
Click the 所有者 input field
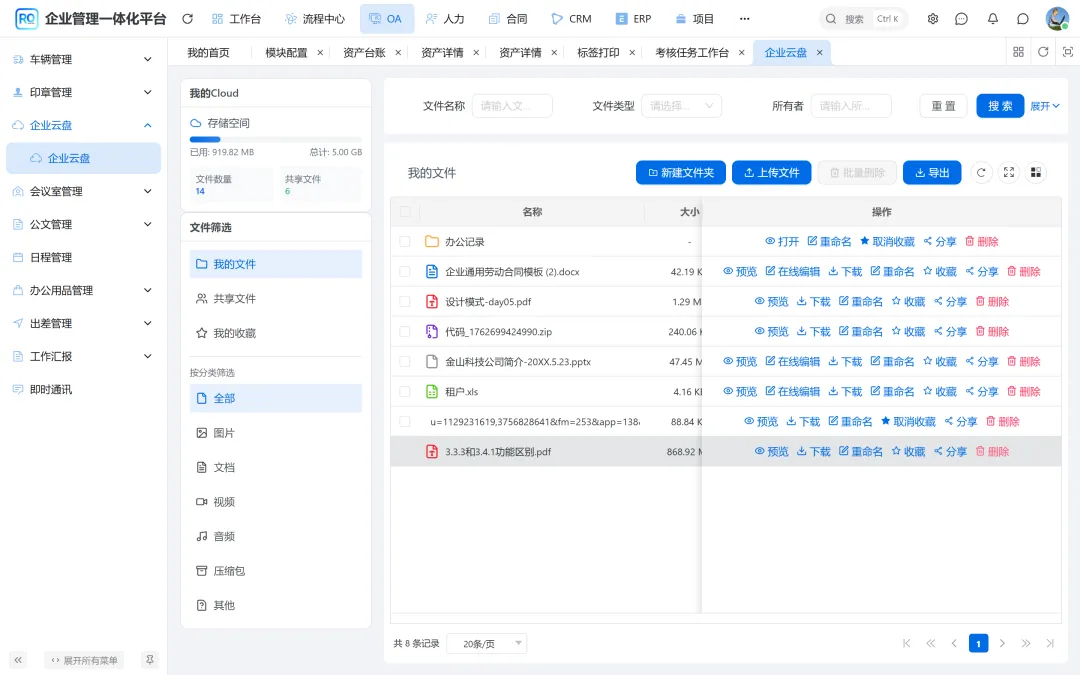tap(851, 106)
